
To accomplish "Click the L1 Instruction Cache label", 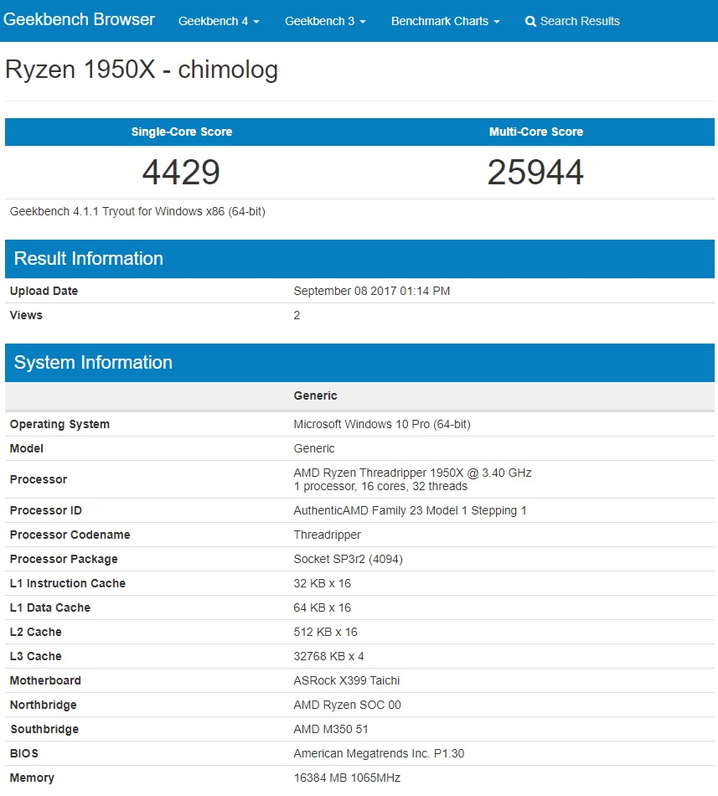I will [x=68, y=584].
